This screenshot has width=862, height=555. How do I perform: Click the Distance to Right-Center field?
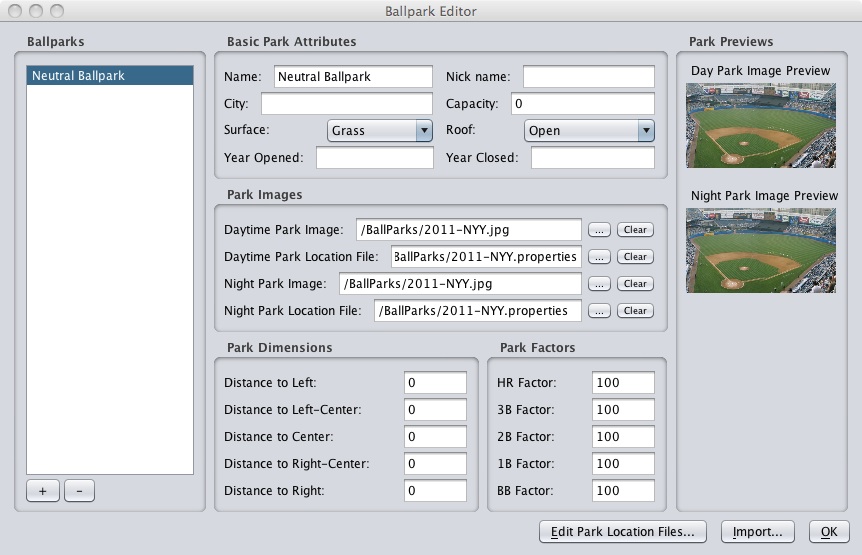(x=435, y=463)
